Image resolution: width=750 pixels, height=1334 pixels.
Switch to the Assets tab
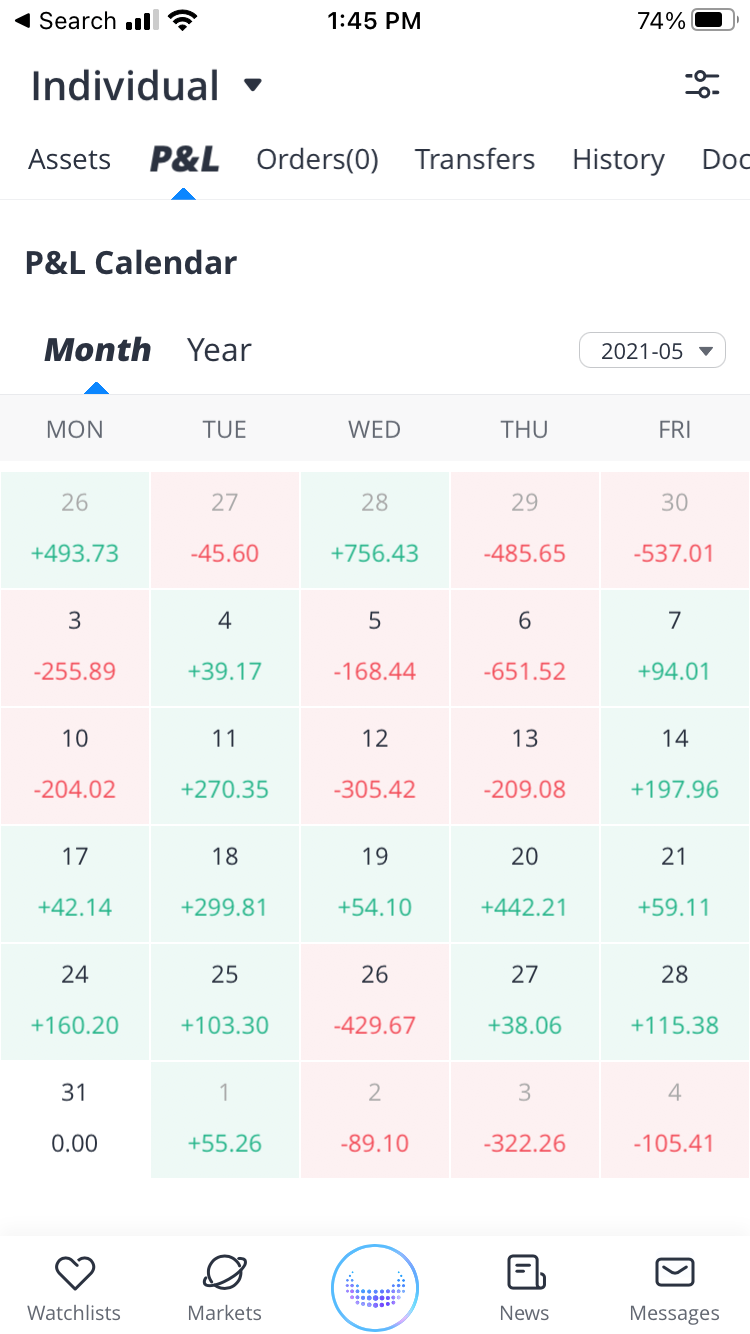[x=69, y=160]
